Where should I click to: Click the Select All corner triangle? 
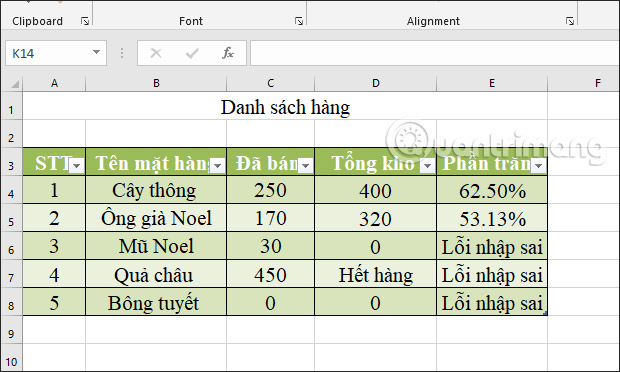(x=14, y=84)
